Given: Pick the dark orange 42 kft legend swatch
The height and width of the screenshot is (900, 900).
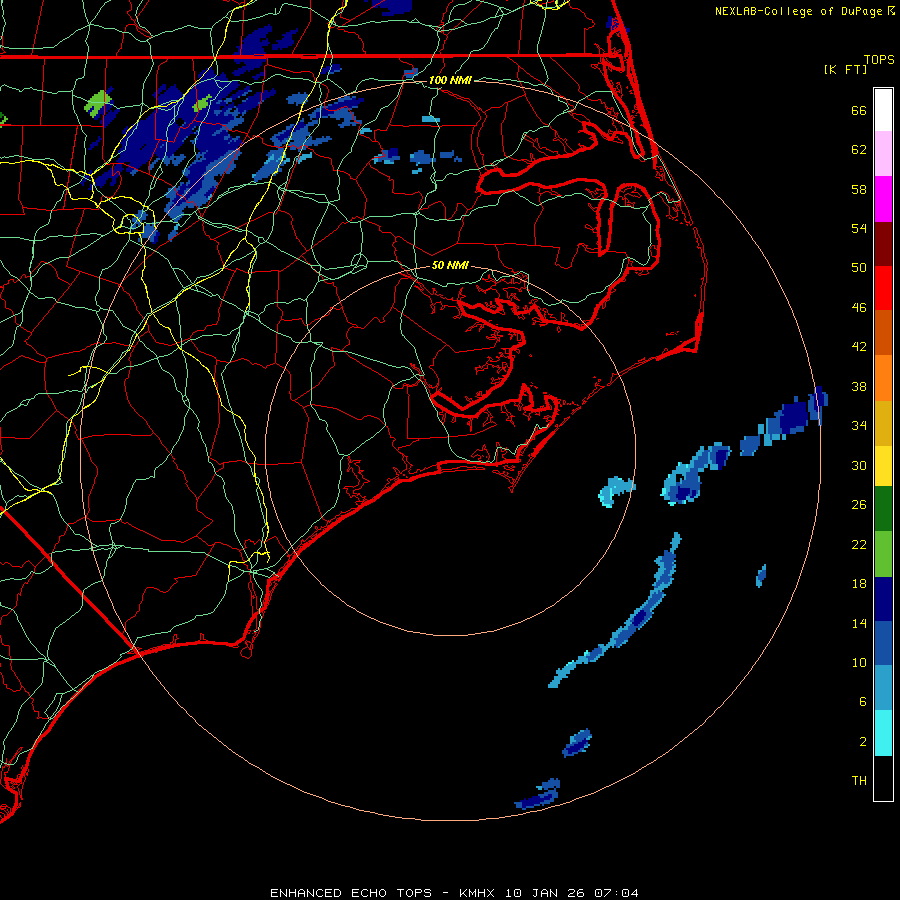Looking at the screenshot, I should (883, 332).
